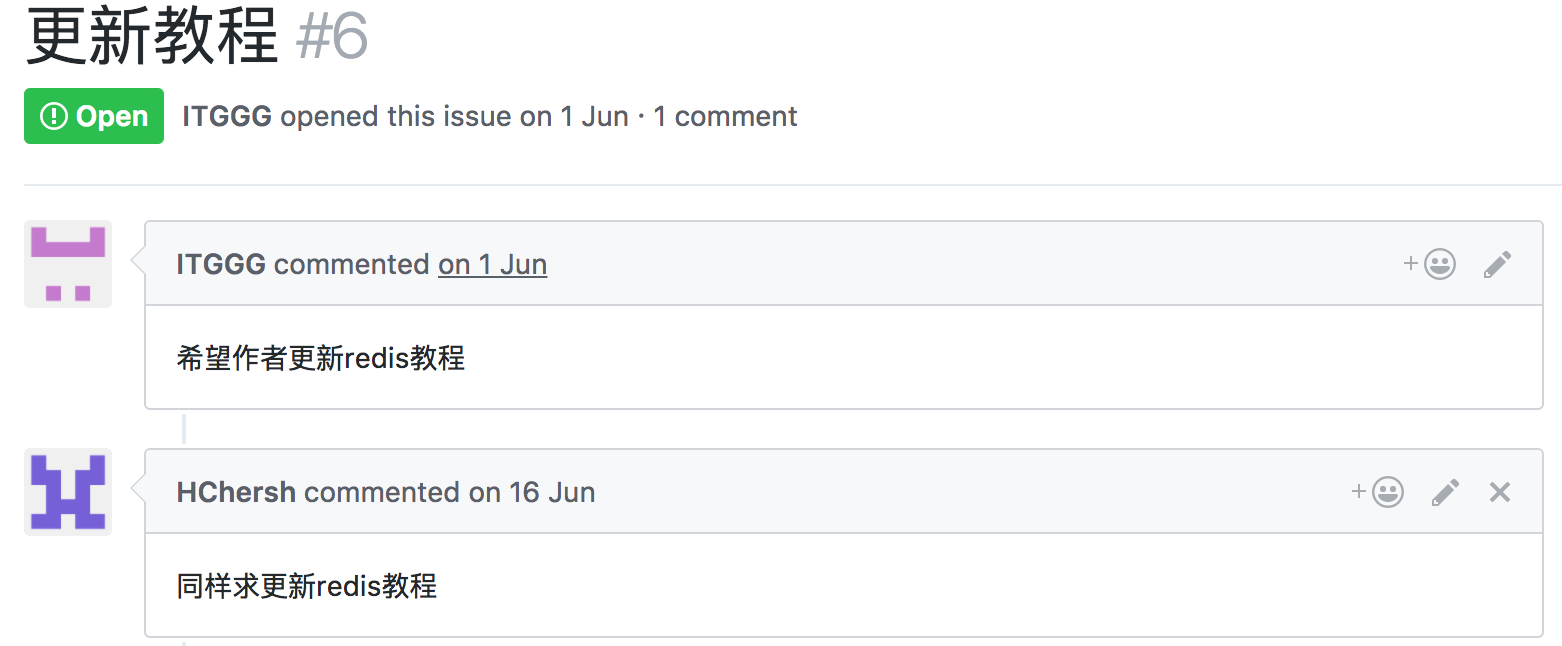This screenshot has height=646, width=1562.
Task: Delete HChersh's comment with the X icon
Action: click(x=1499, y=492)
